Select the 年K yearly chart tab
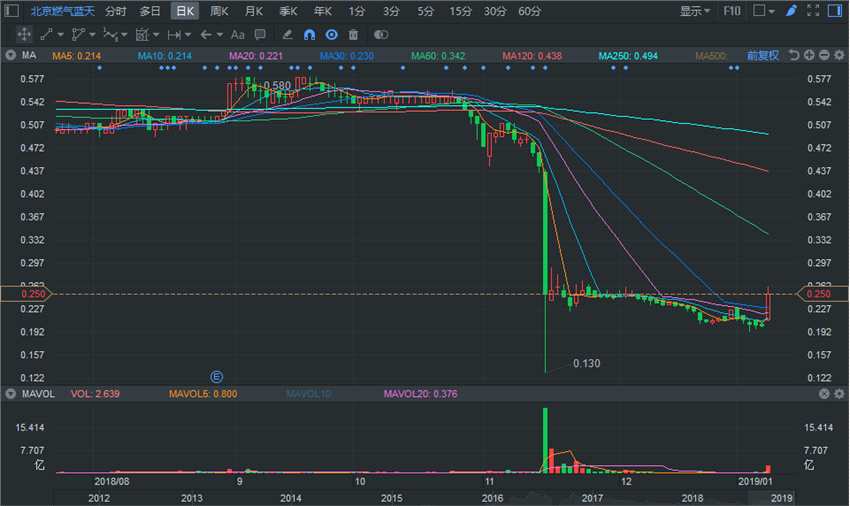Viewport: 850px width, 506px height. (x=323, y=11)
